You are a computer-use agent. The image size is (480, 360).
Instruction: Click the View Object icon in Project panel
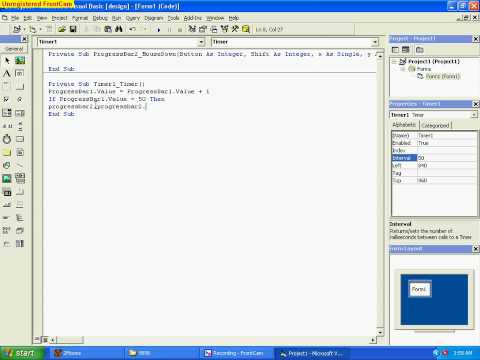pyautogui.click(x=406, y=50)
